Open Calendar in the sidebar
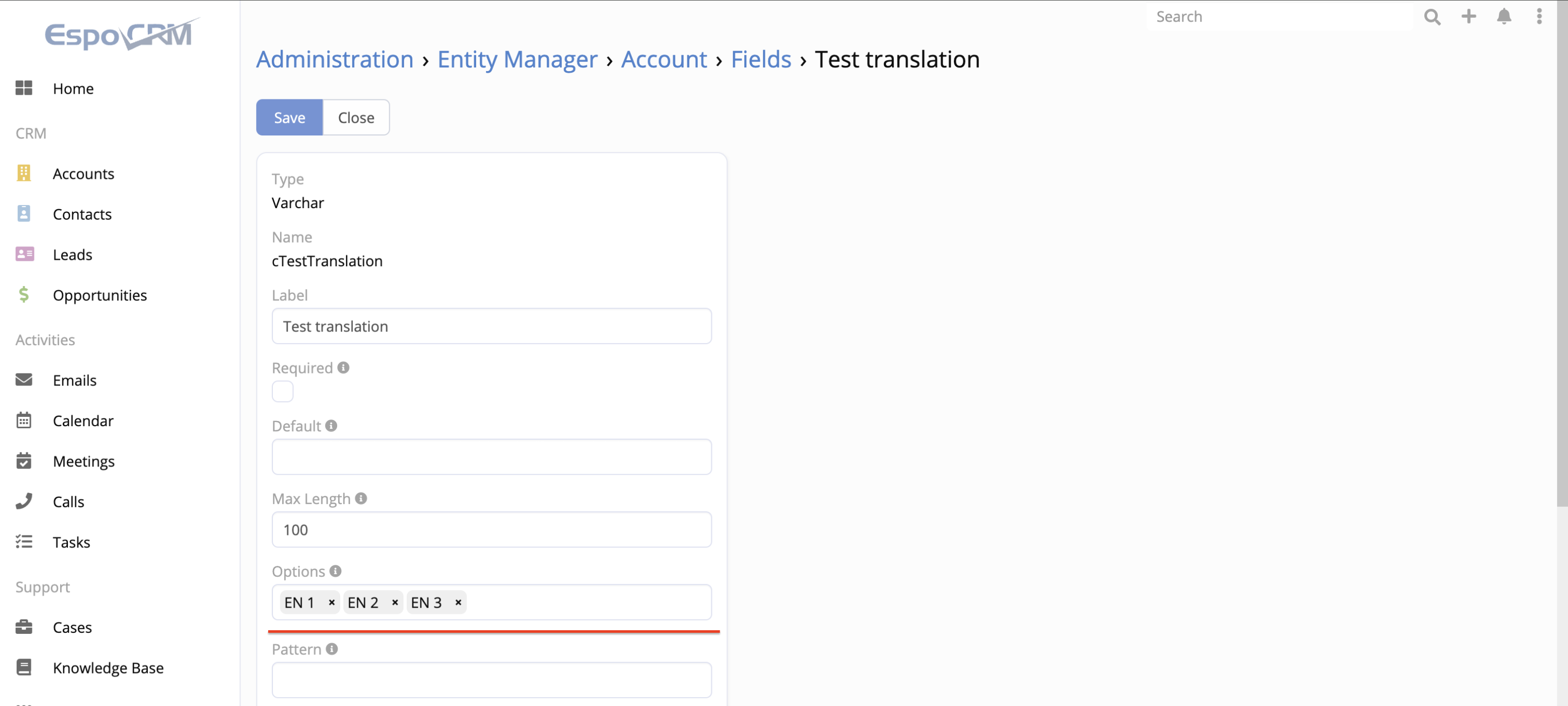Viewport: 1568px width, 706px height. [x=83, y=420]
